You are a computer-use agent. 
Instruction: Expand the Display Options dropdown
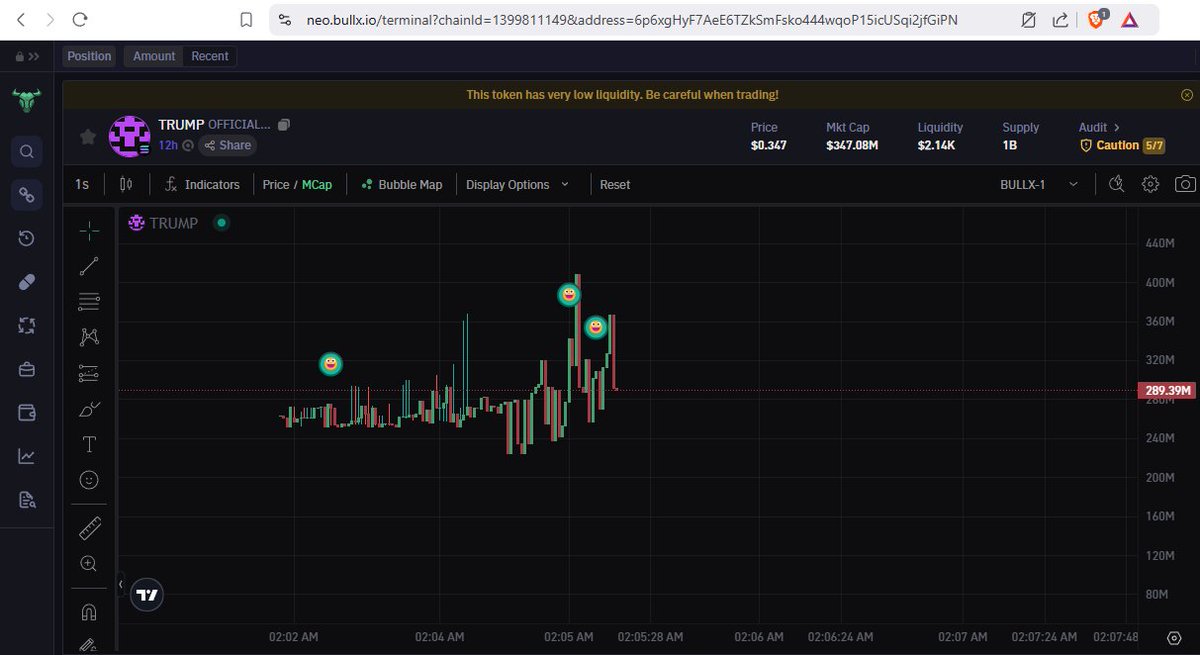[x=517, y=184]
